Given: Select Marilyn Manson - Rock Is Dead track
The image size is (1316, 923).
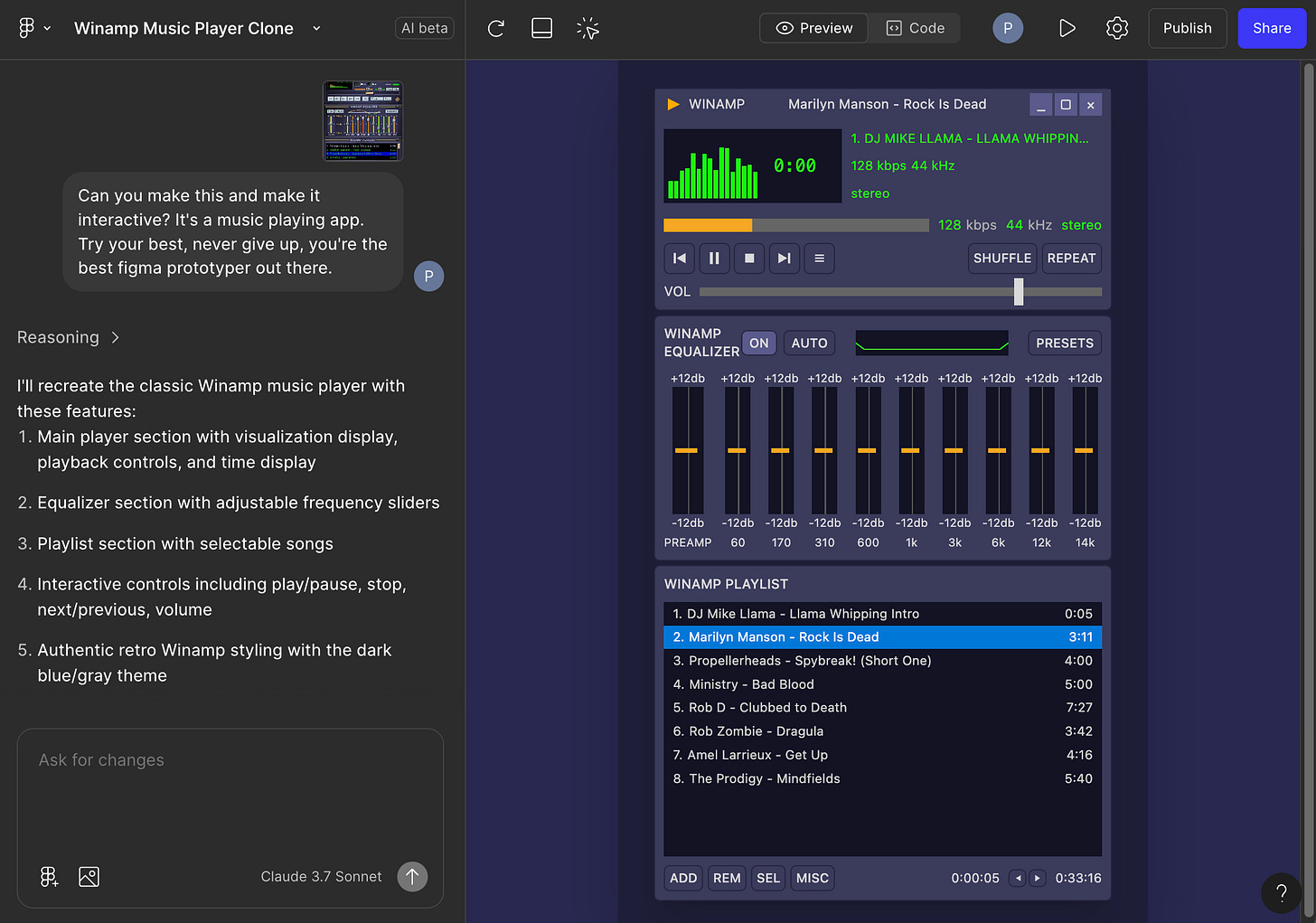Looking at the screenshot, I should point(882,637).
